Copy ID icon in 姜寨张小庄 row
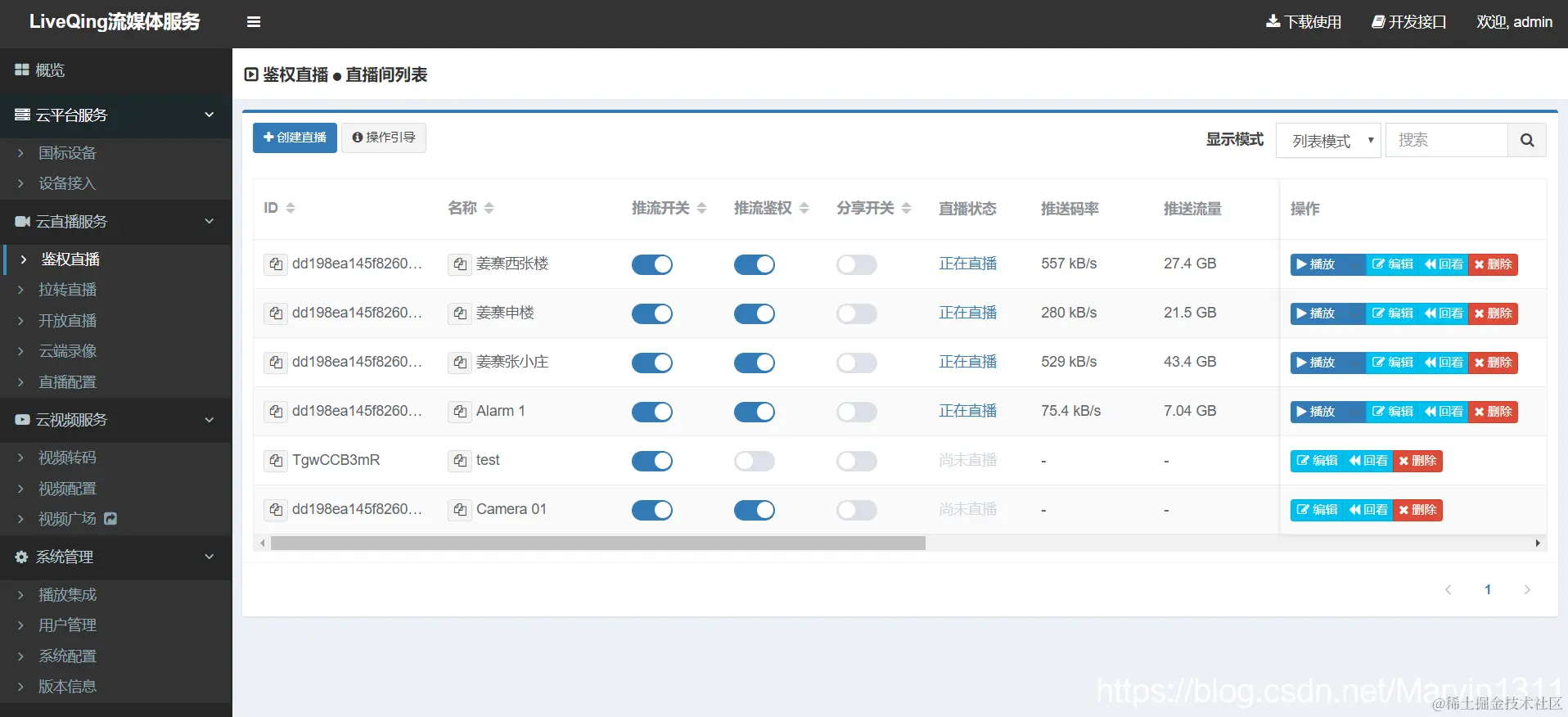 coord(276,363)
